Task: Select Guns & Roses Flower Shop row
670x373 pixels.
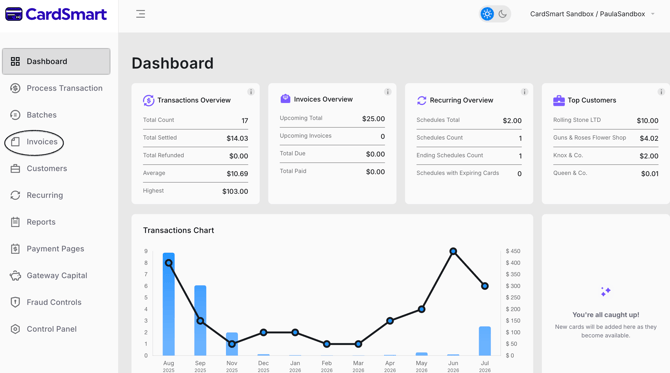Action: [605, 138]
